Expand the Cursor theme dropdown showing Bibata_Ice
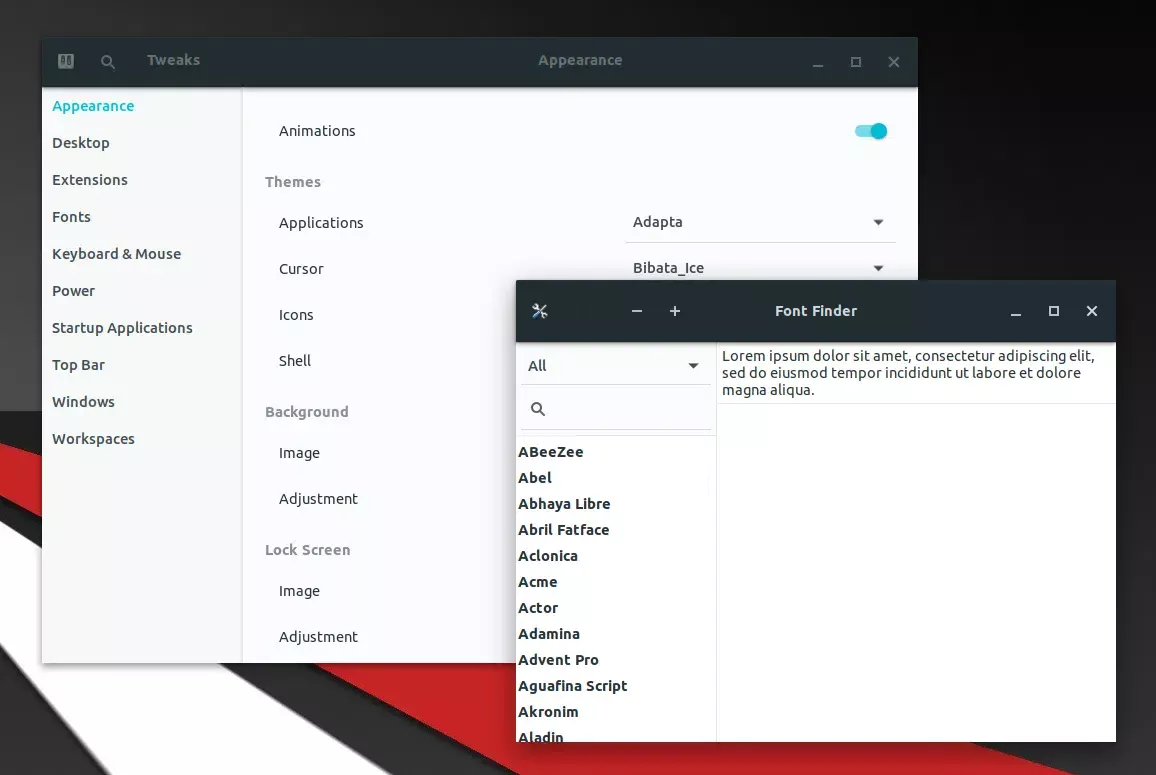The height and width of the screenshot is (775, 1156). [x=760, y=268]
